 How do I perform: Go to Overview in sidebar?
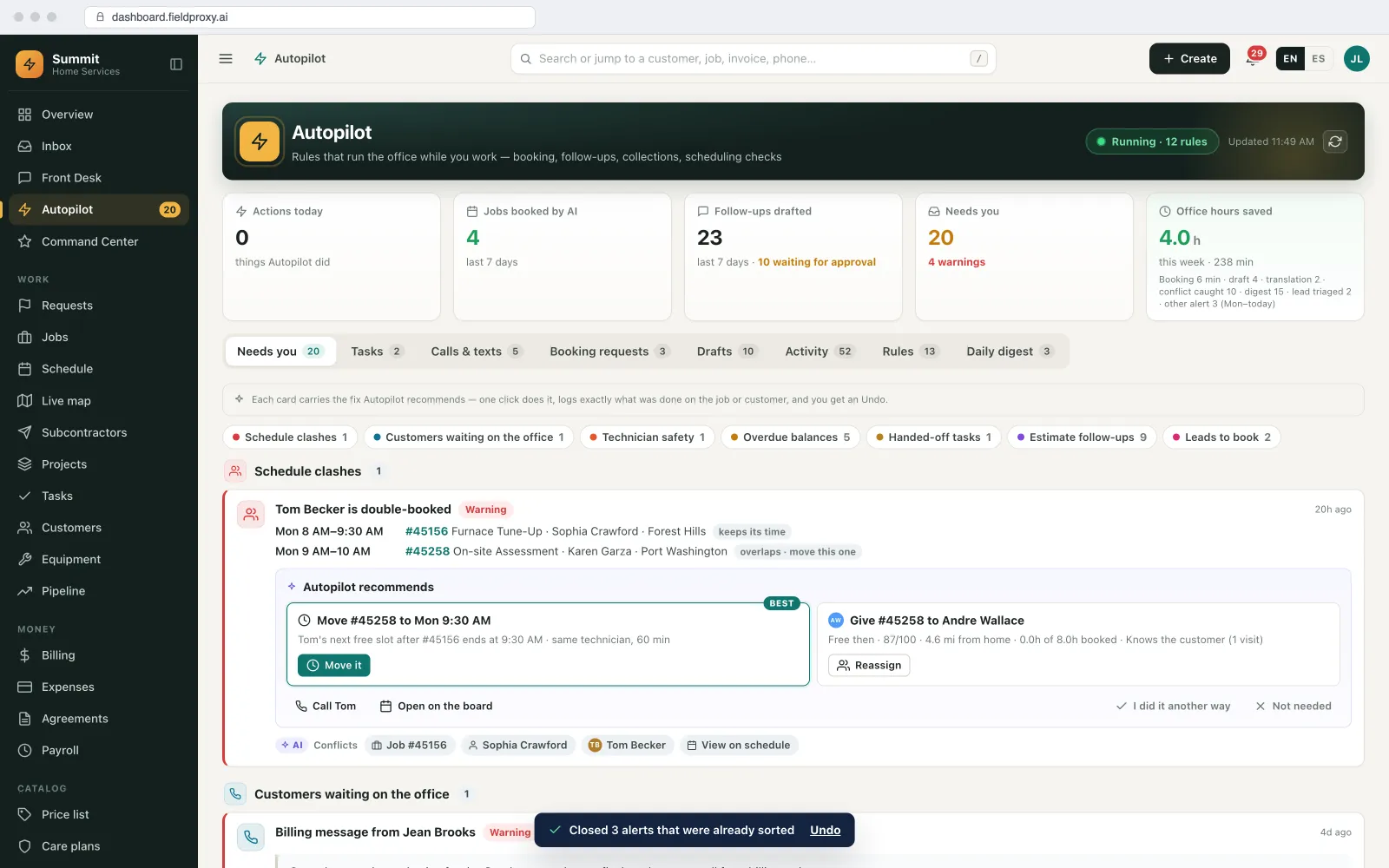point(98,115)
